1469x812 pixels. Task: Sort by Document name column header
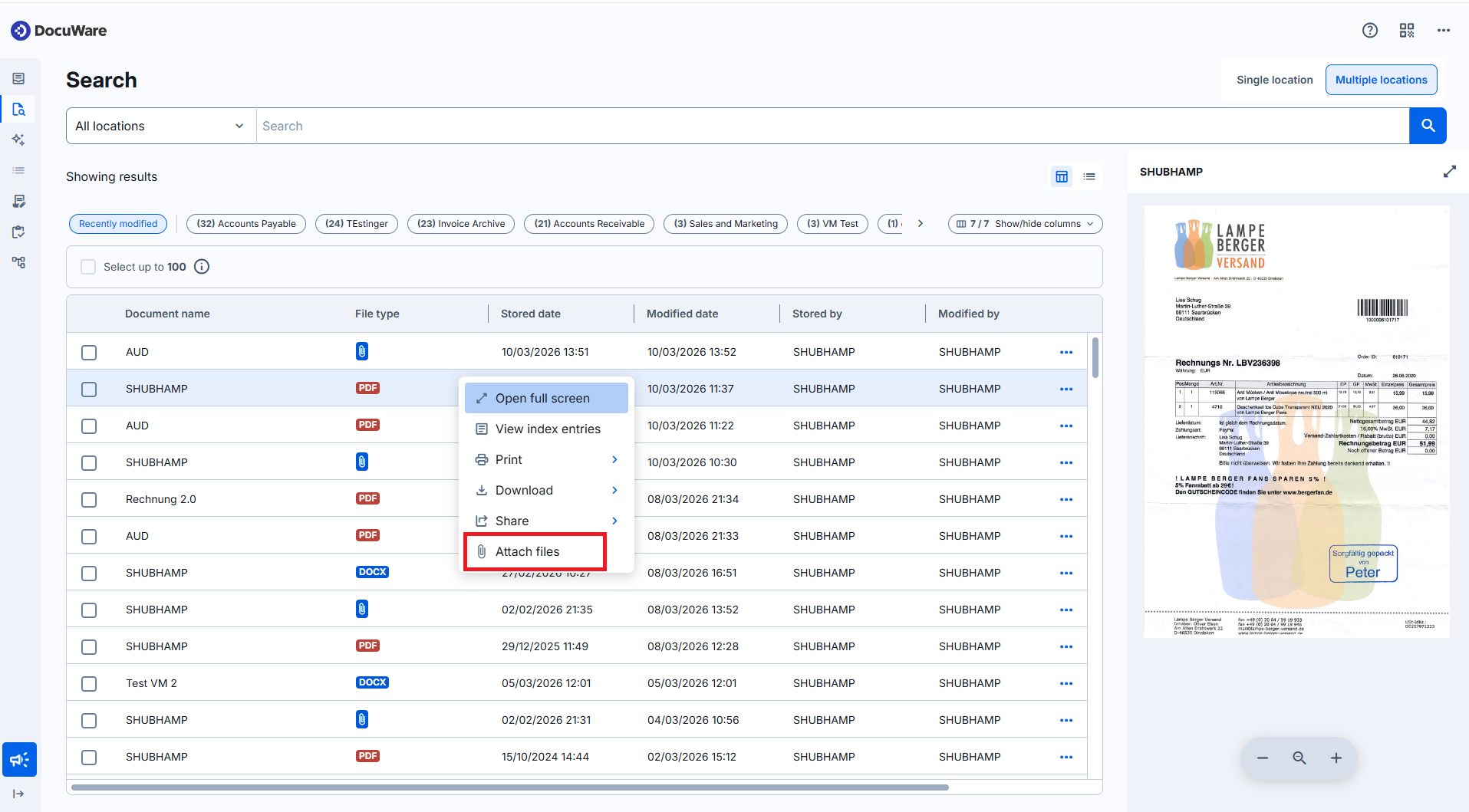point(167,314)
